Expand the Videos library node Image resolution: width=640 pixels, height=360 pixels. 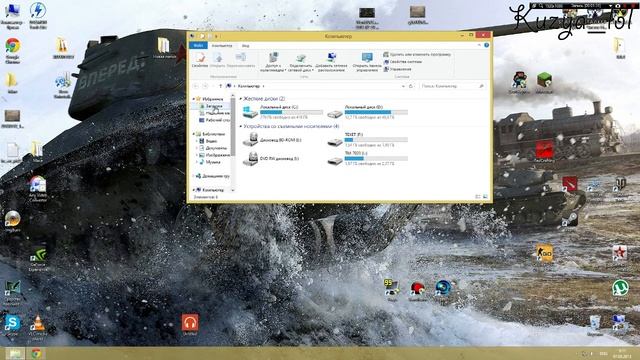[x=197, y=141]
